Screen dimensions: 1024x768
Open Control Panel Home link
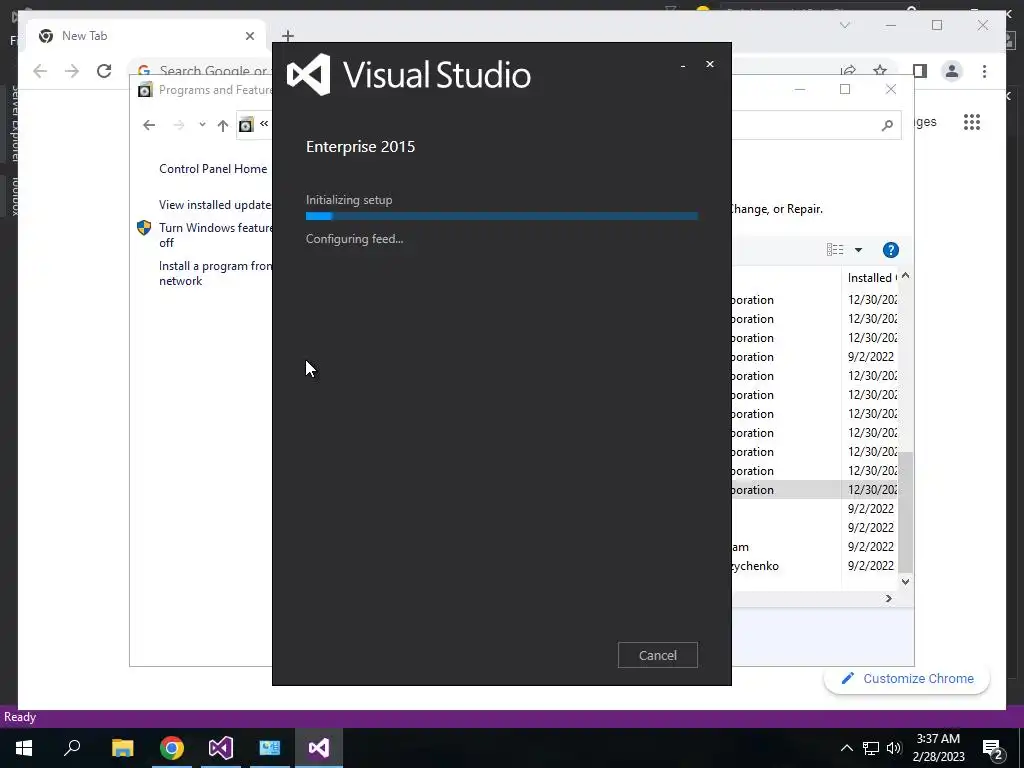click(213, 168)
